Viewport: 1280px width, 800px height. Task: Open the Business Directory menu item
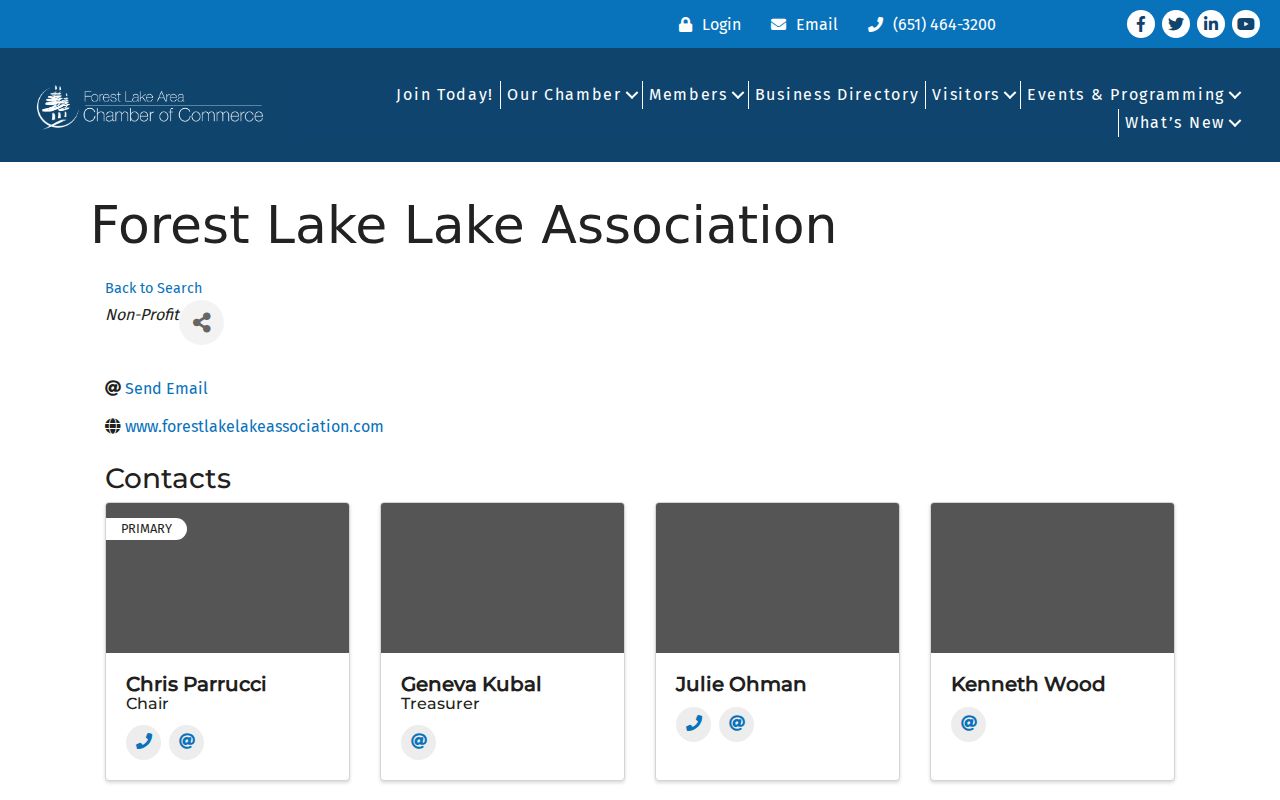837,95
